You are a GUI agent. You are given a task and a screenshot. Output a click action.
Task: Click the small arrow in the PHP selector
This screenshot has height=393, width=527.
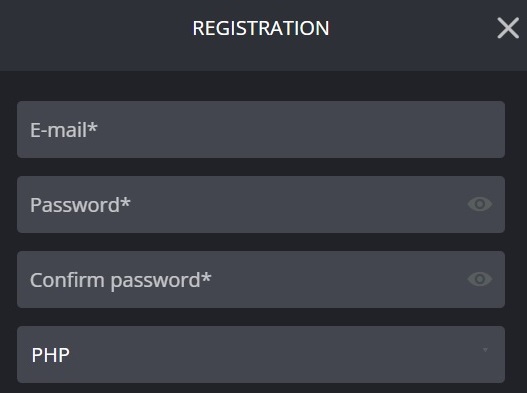[485, 350]
